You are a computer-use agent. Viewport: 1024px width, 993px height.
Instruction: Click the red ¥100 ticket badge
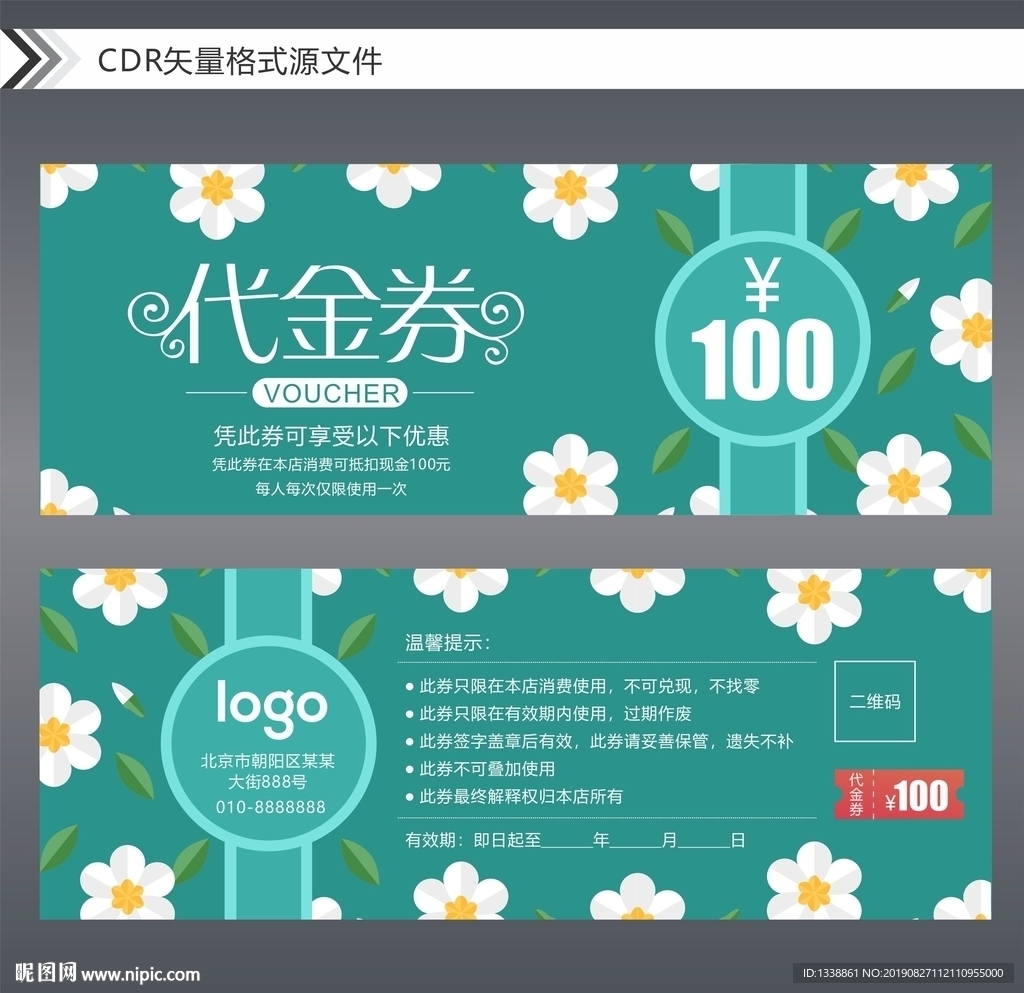[899, 794]
